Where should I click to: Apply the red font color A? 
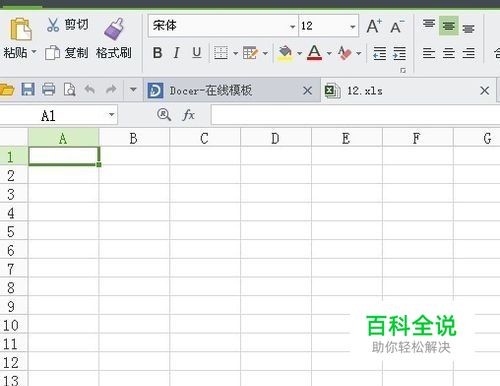314,53
